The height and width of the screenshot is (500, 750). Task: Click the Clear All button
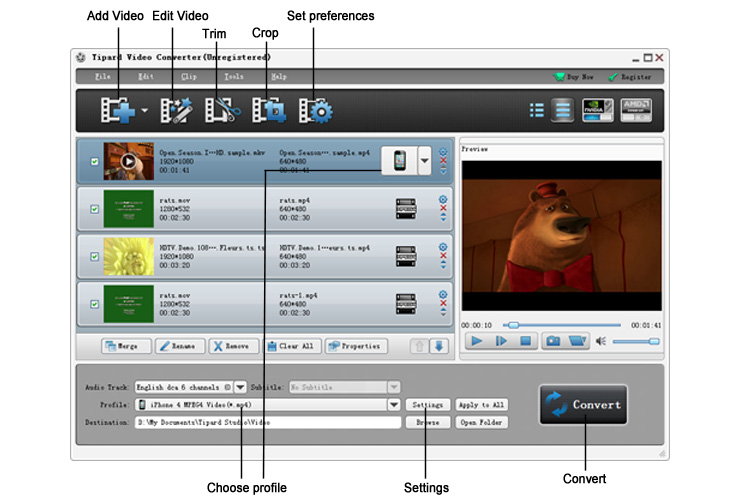[x=293, y=346]
